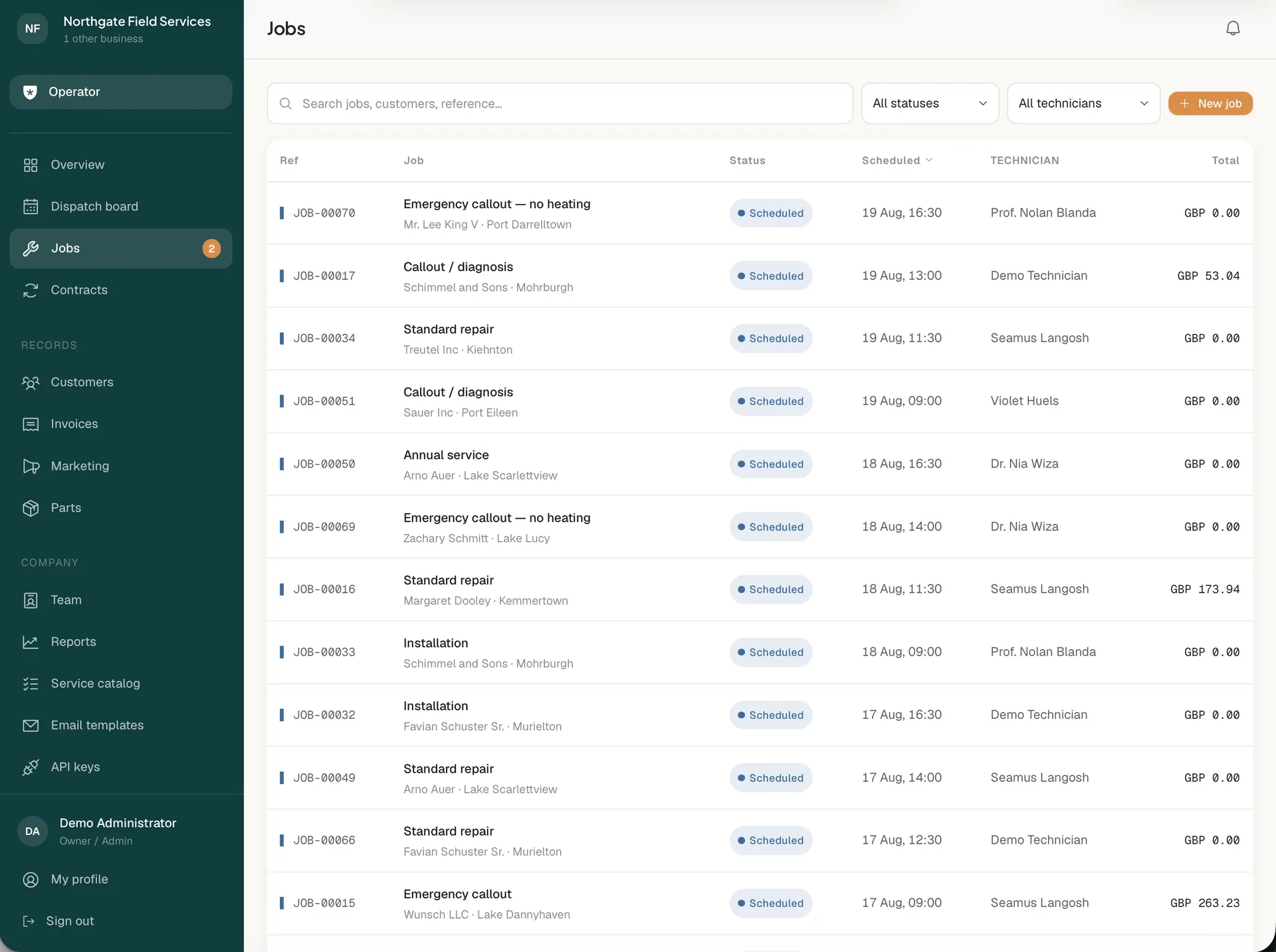Click the Contracts refresh icon
Viewport: 1276px width, 952px height.
(31, 290)
